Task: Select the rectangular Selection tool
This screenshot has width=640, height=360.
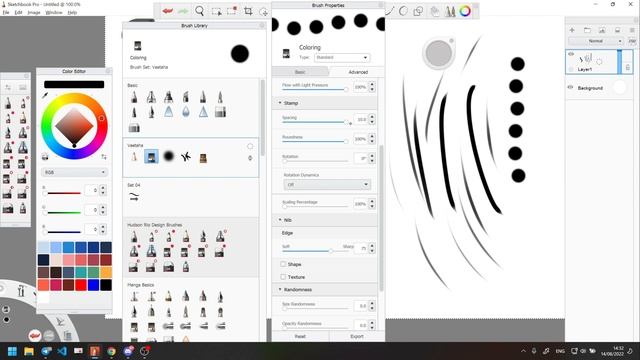Action: pos(216,11)
